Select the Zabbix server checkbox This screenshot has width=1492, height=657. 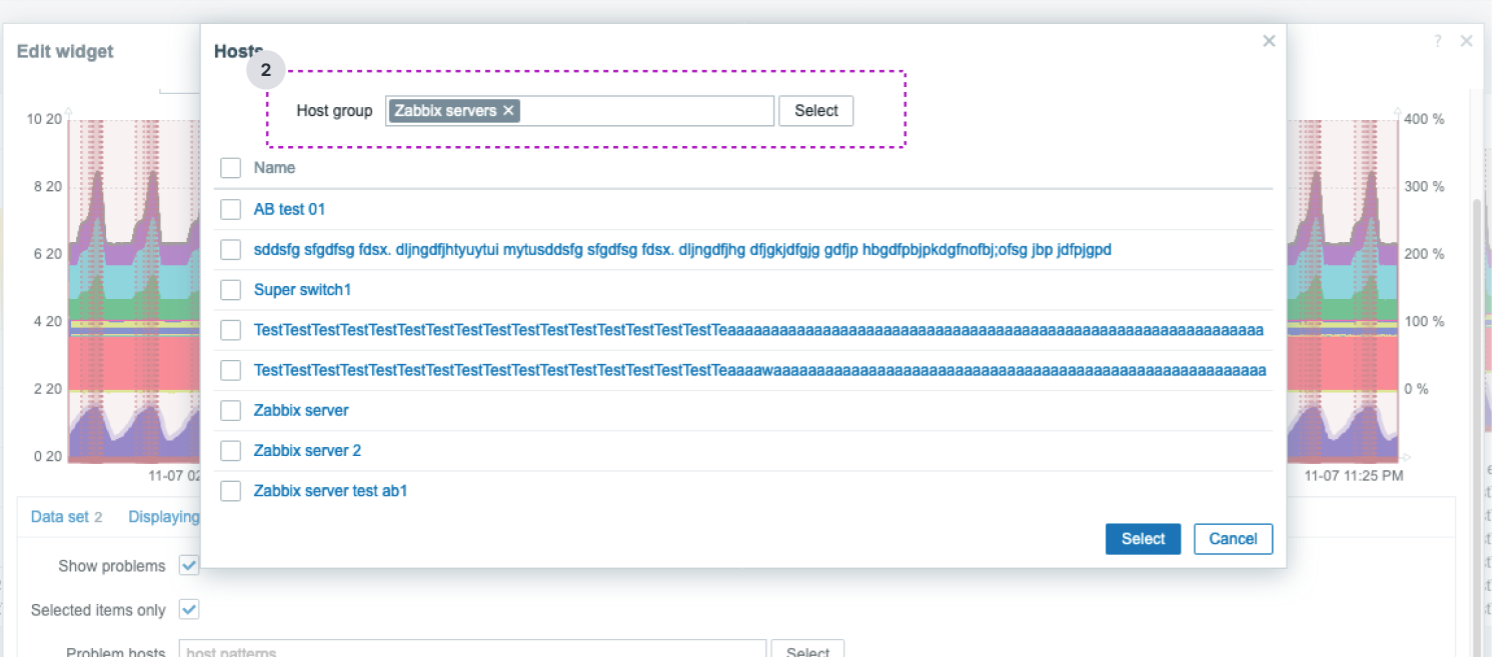231,410
